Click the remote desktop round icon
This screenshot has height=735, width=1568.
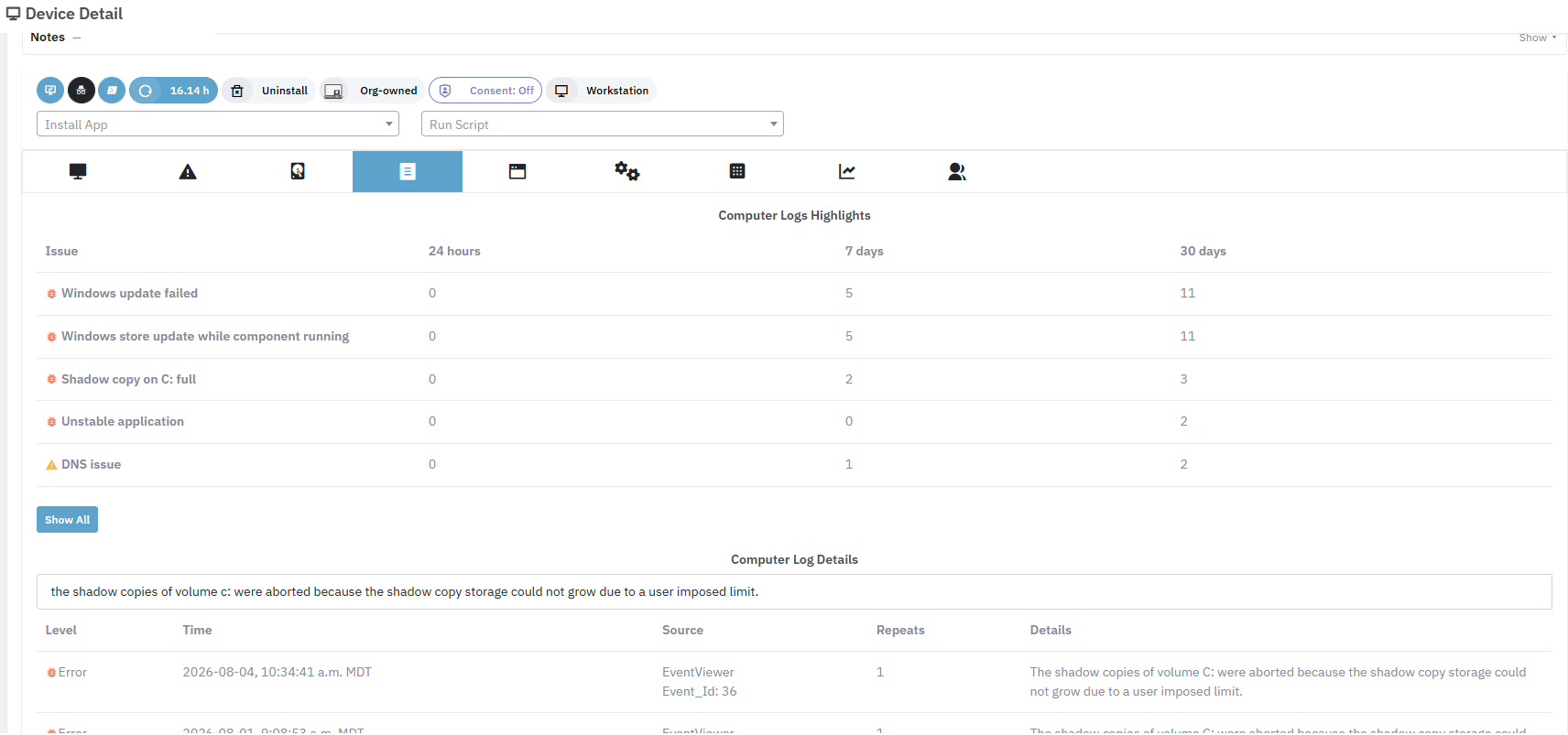[x=50, y=91]
